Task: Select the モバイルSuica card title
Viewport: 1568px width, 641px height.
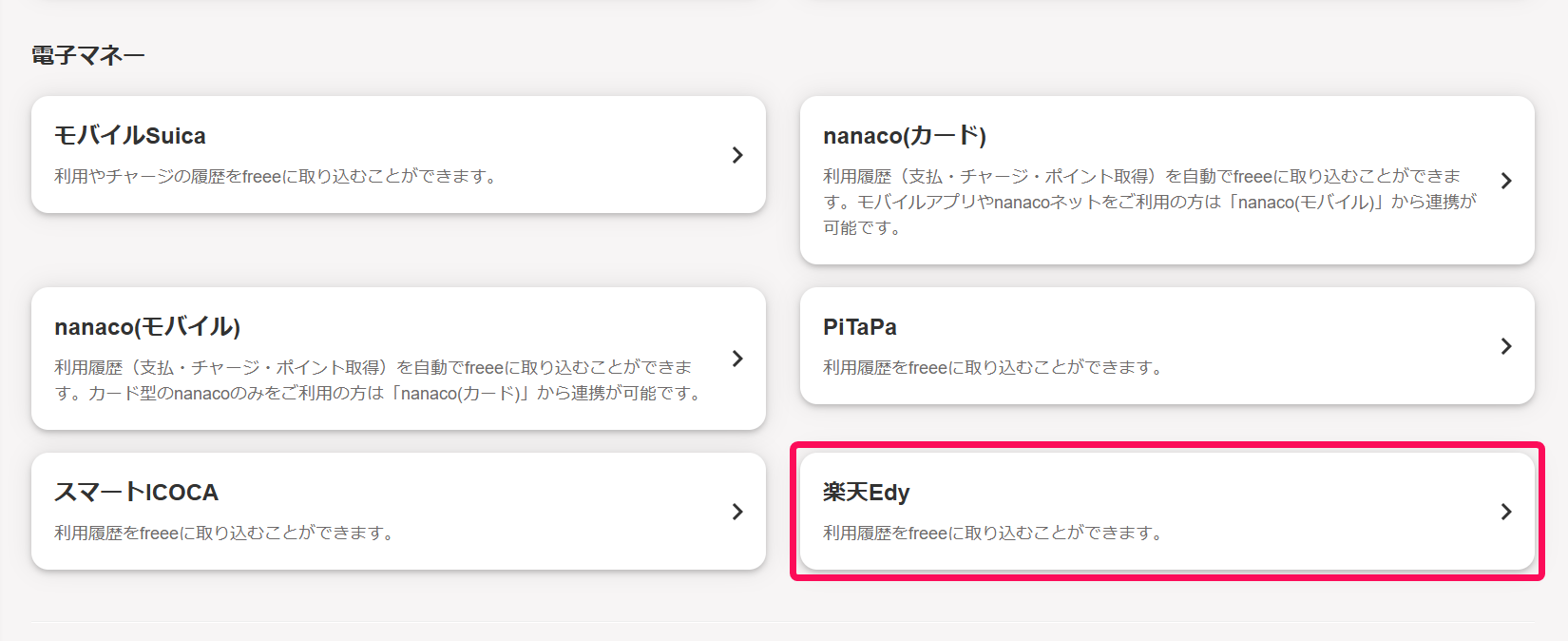Action: pos(130,136)
